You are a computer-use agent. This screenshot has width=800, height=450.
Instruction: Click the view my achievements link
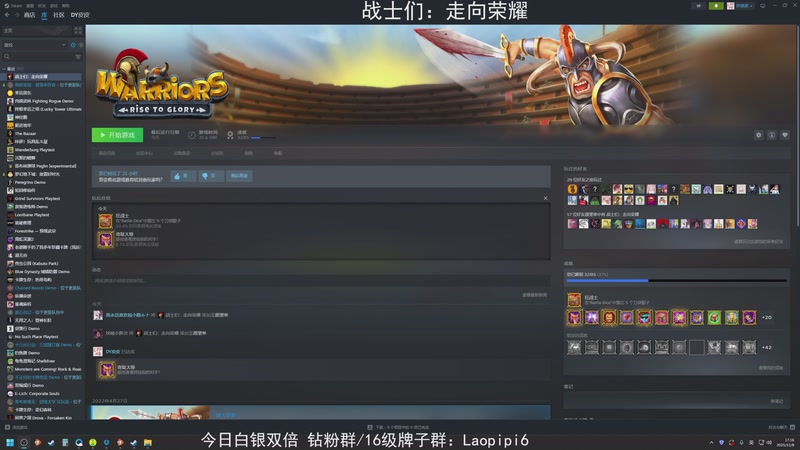pos(770,368)
